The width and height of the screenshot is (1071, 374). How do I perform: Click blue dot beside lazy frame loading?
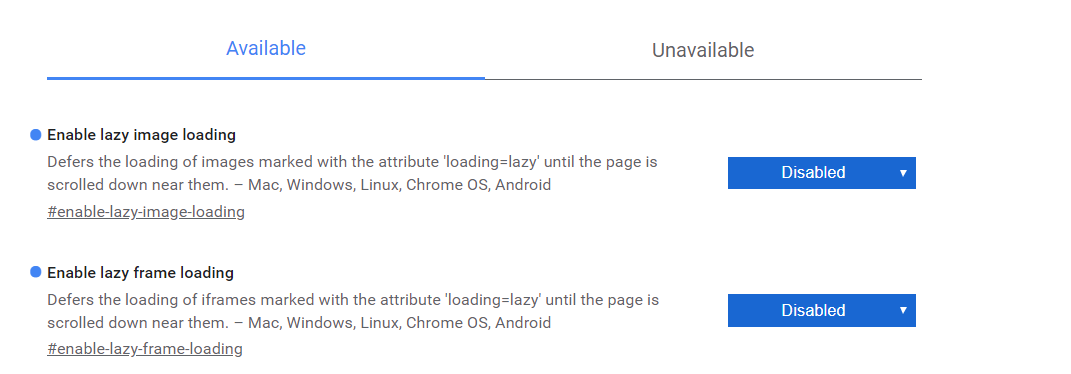click(36, 272)
